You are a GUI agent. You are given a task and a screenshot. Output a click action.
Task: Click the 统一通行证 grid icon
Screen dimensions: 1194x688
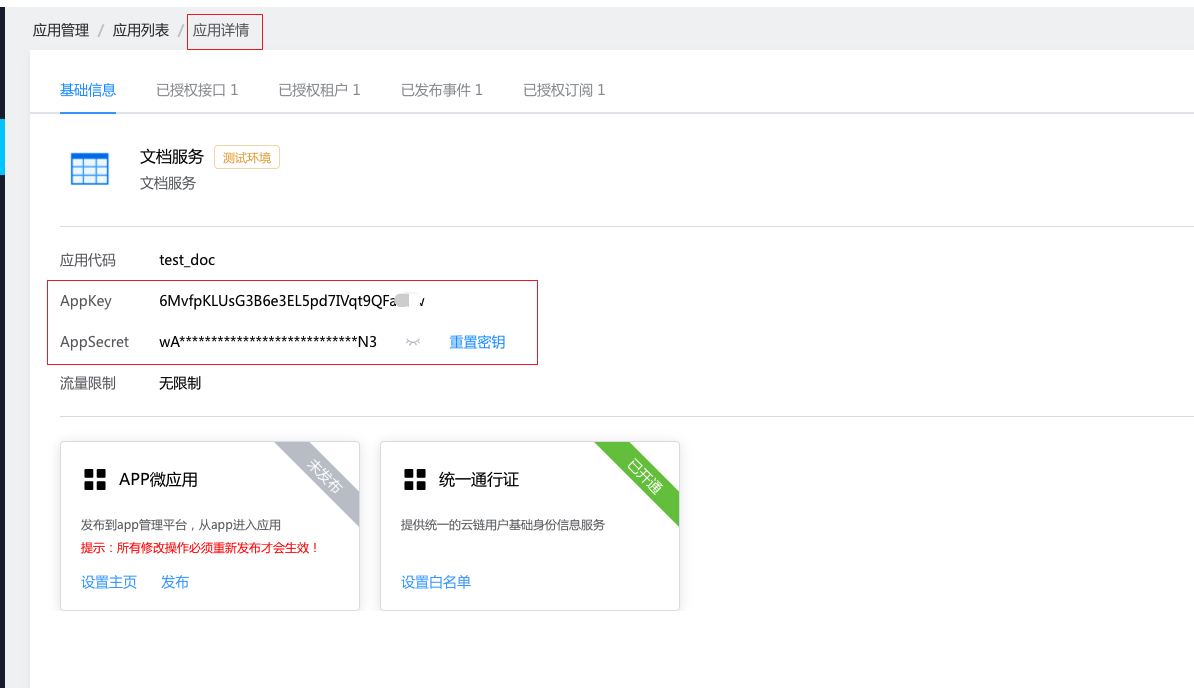point(415,479)
